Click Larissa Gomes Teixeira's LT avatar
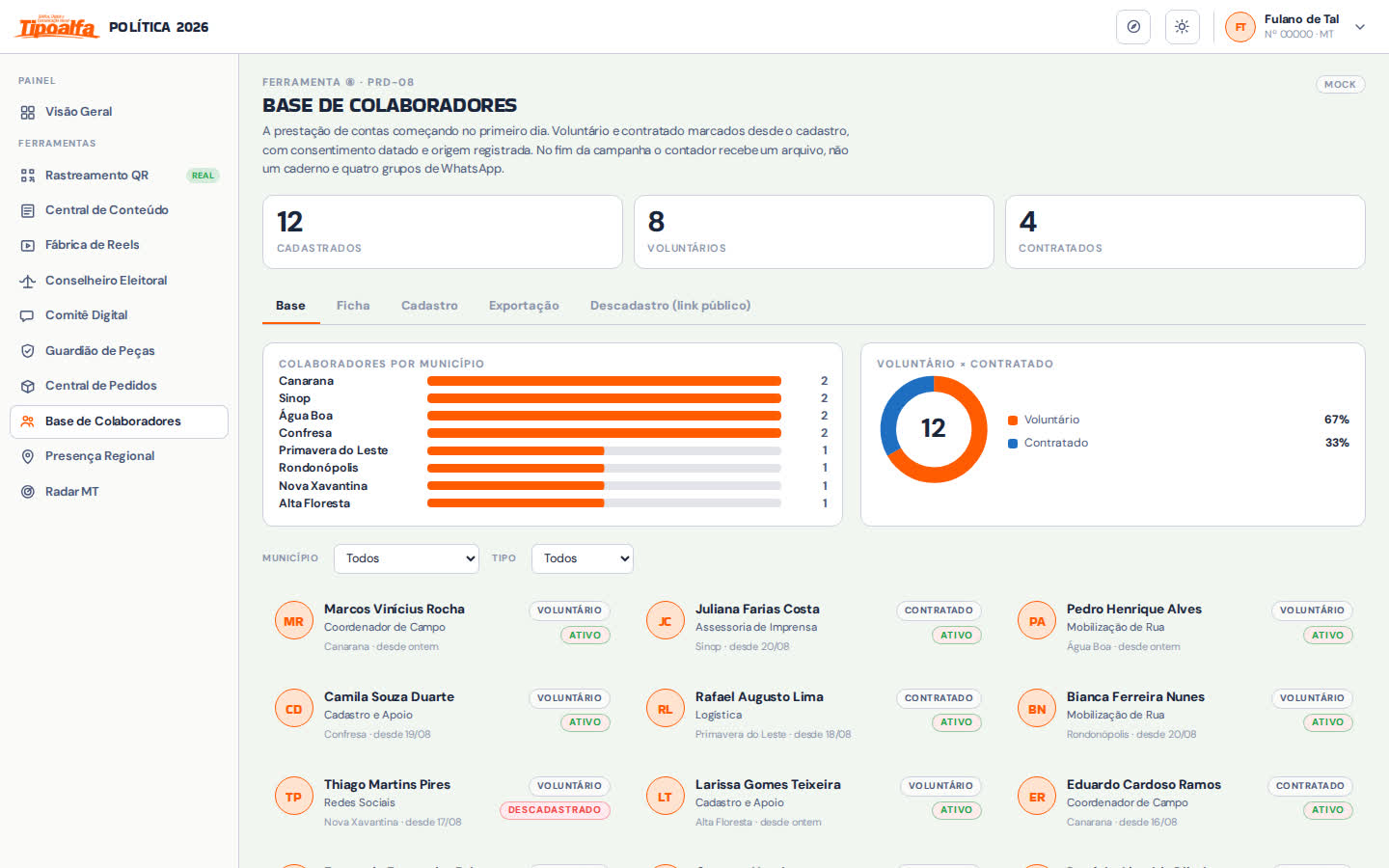 [665, 798]
